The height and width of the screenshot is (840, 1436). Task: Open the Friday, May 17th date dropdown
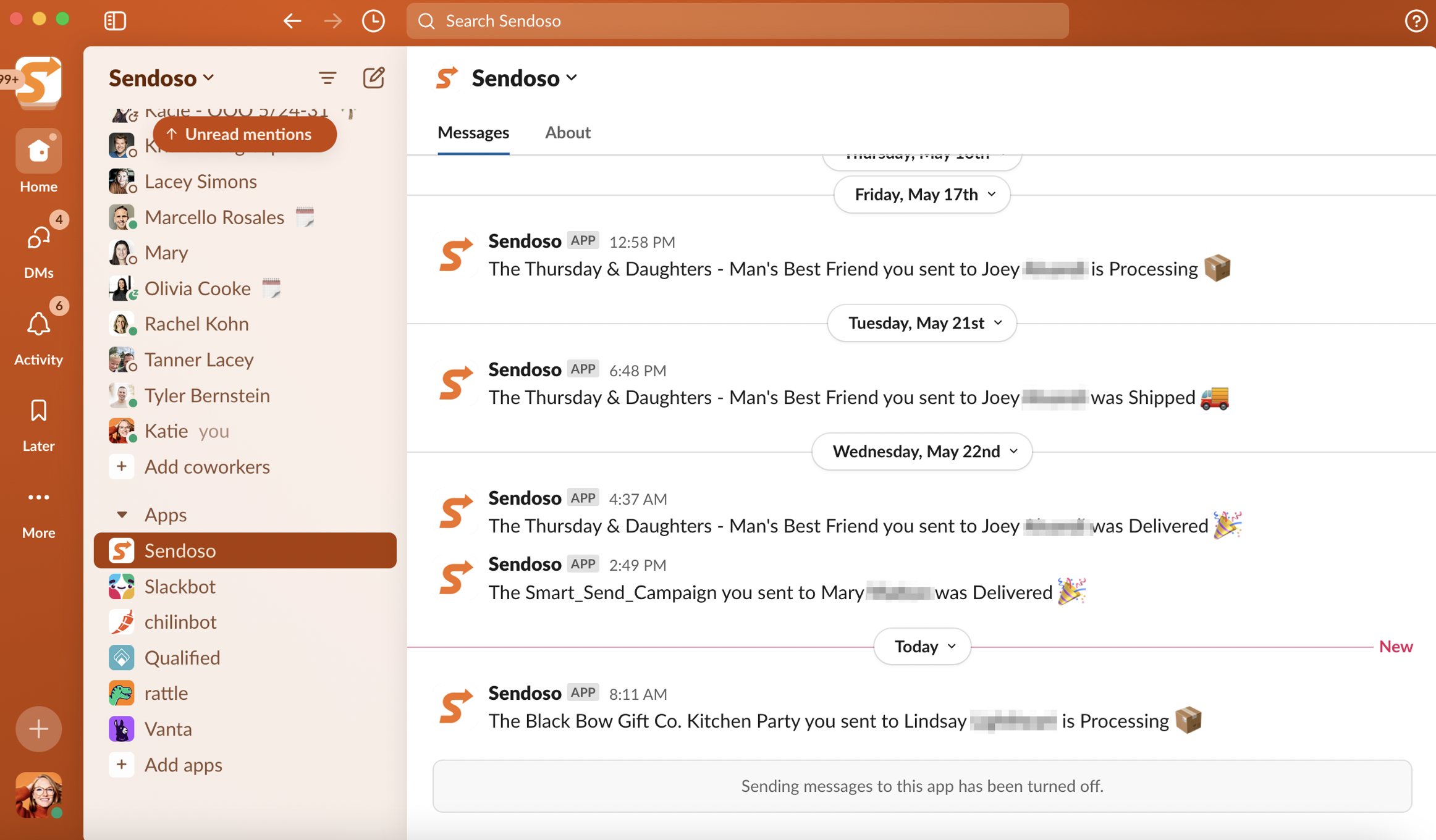pyautogui.click(x=922, y=195)
